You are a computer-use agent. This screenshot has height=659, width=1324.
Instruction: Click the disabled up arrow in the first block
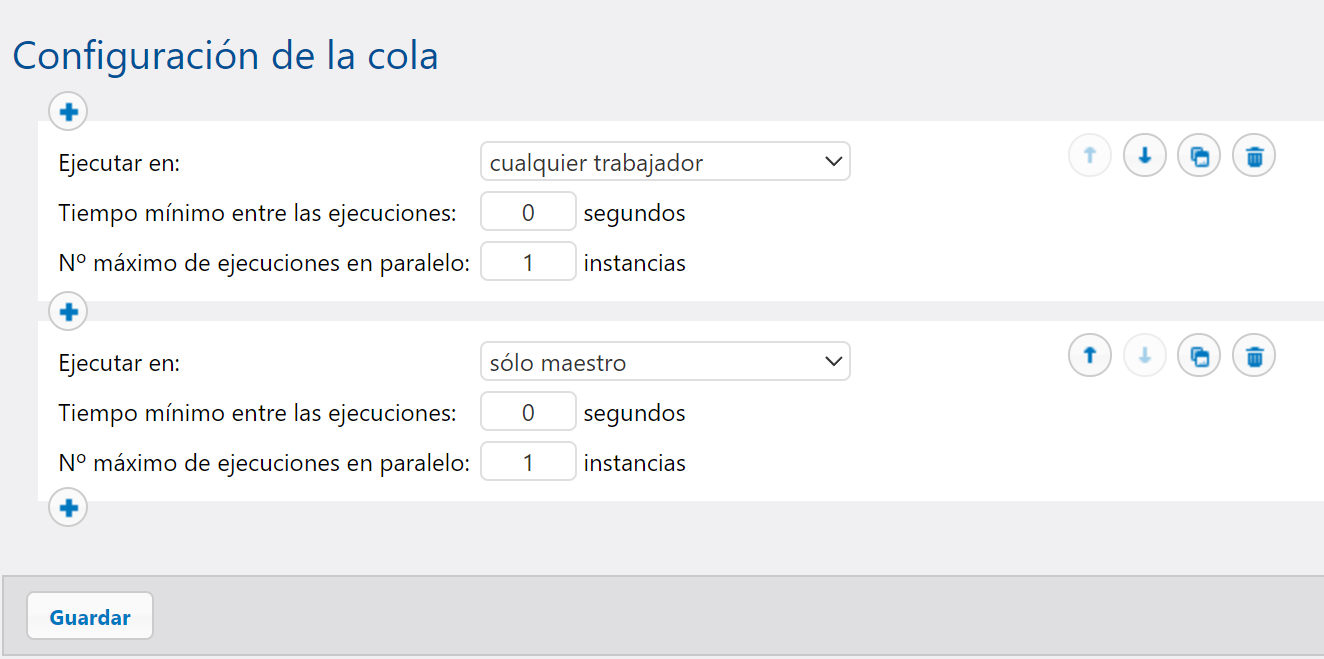coord(1090,157)
